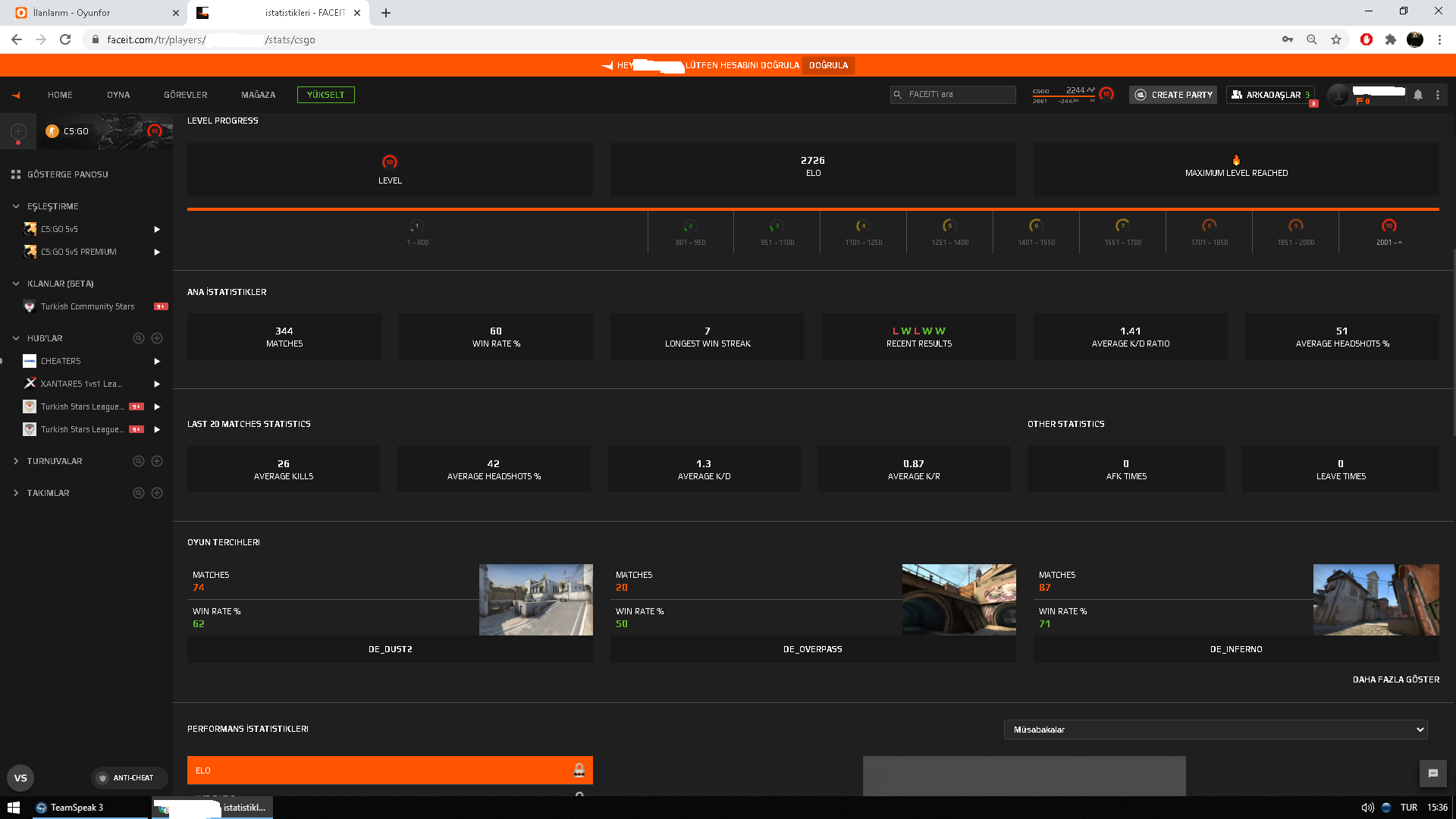Image resolution: width=1456 pixels, height=819 pixels.
Task: Go to HOME in the navigation
Action: (60, 95)
